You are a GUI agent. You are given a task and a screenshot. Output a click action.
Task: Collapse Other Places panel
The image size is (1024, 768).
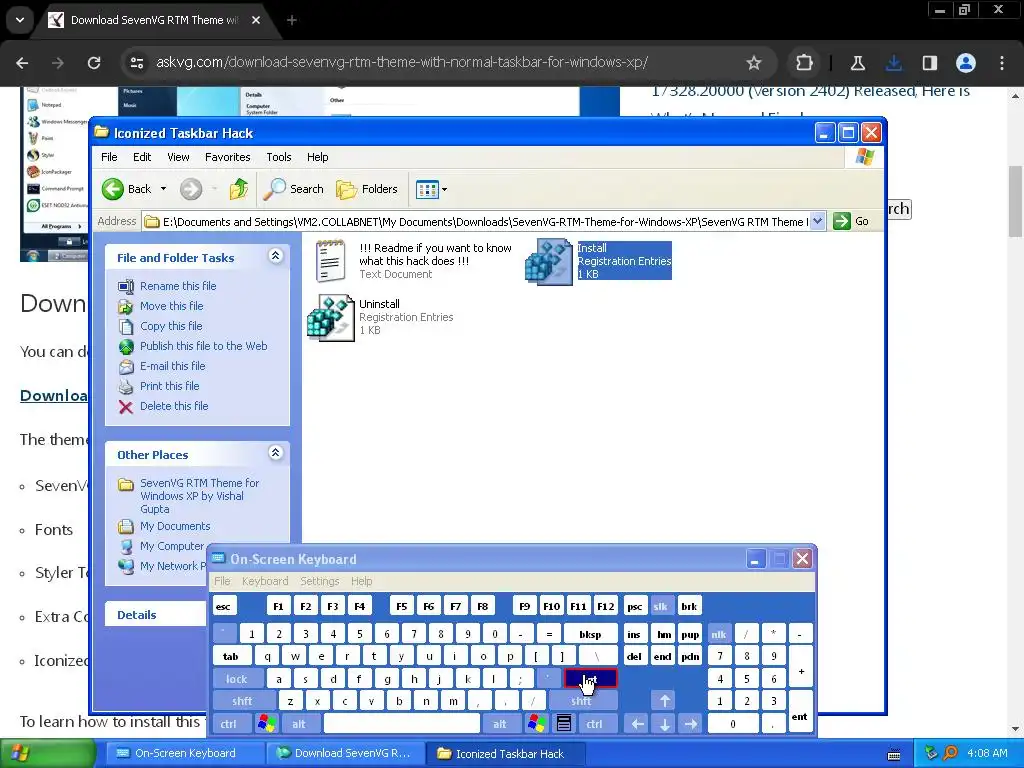276,453
